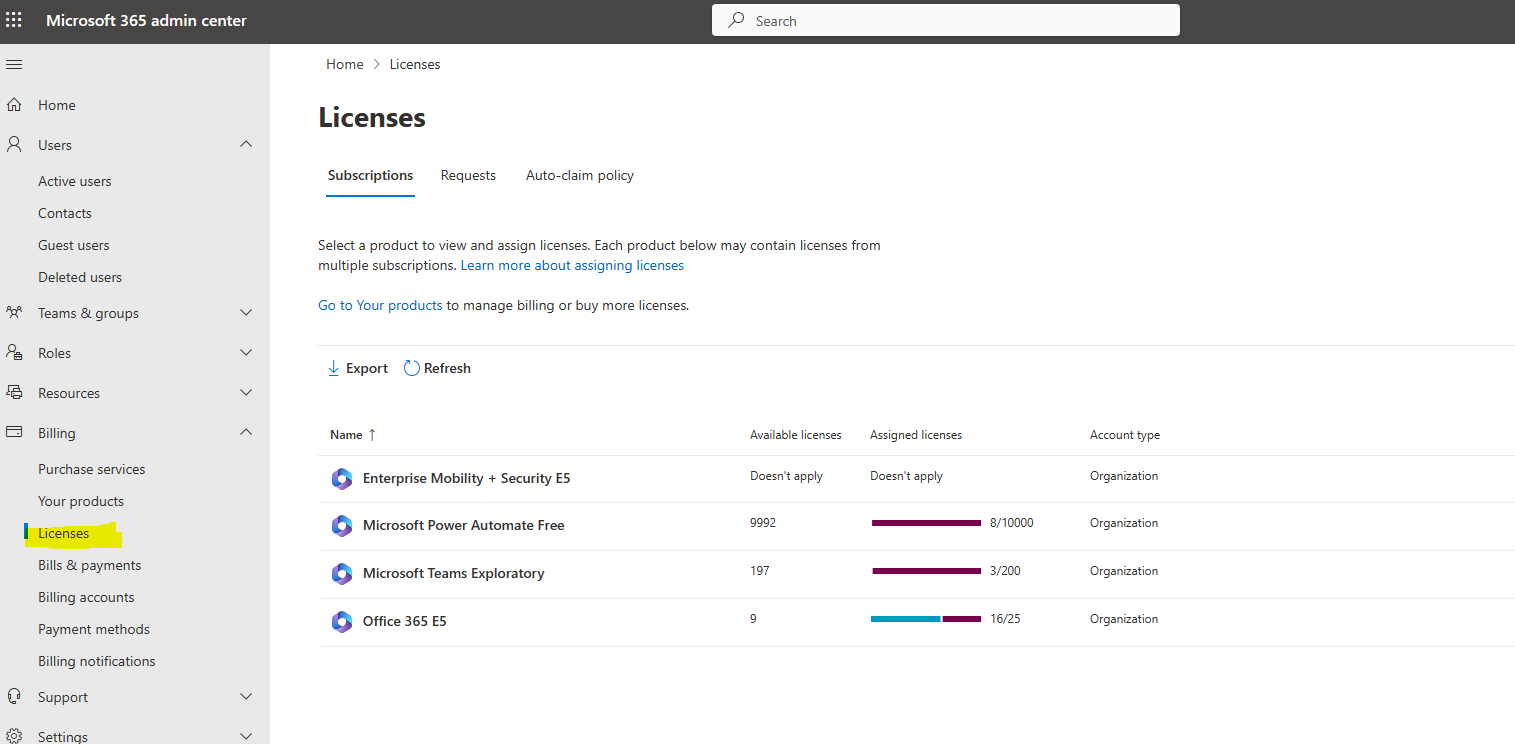Screen dimensions: 1515x744
Task: Click the Account type column header
Action: 1125,435
